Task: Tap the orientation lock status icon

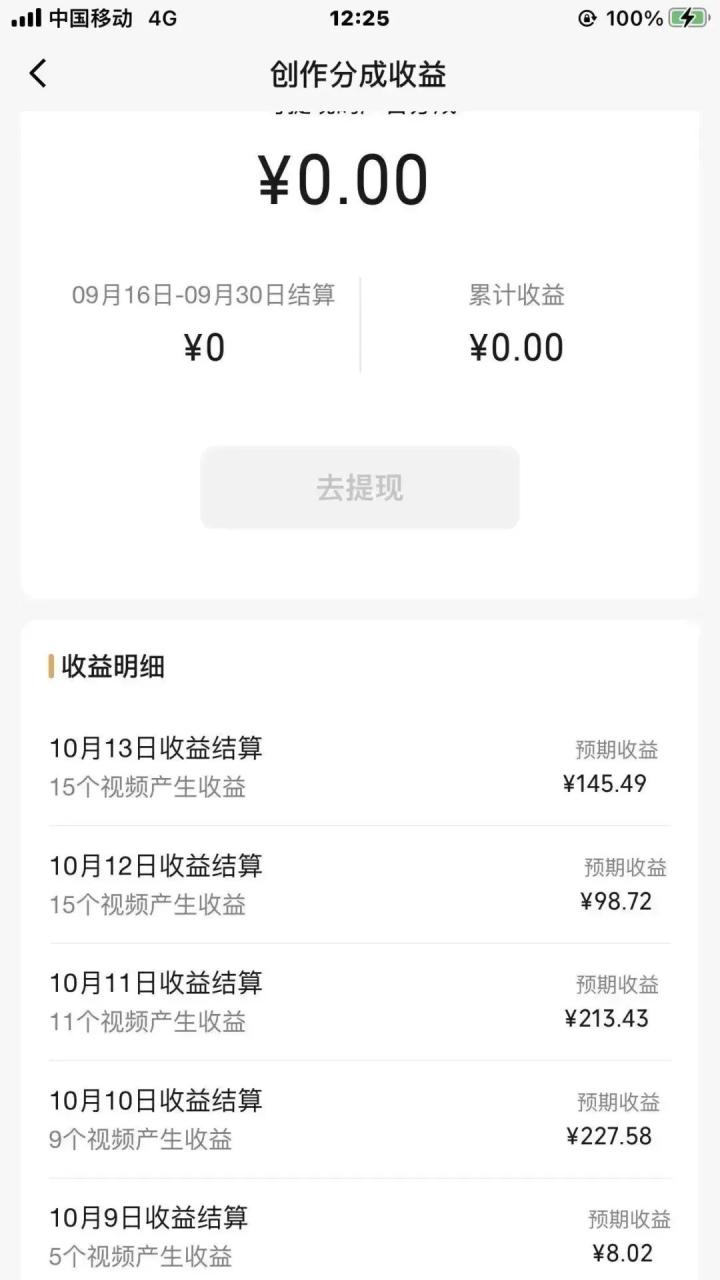Action: click(587, 18)
